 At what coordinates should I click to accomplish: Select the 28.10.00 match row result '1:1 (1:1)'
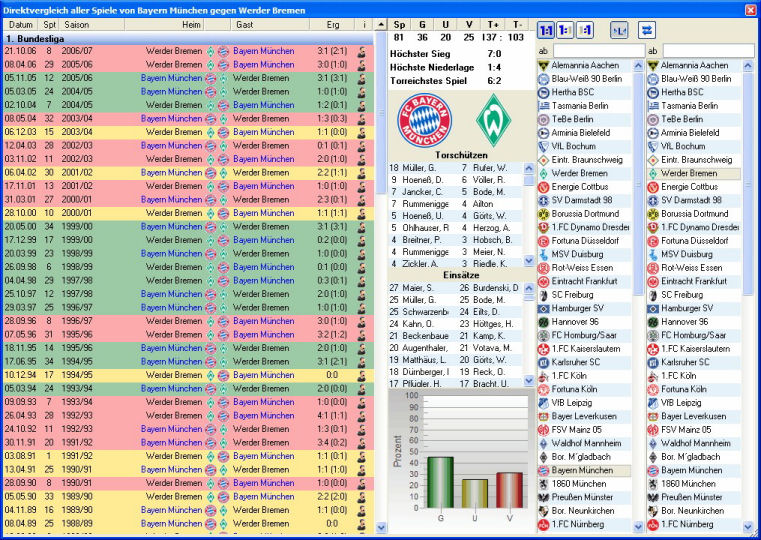click(x=332, y=213)
